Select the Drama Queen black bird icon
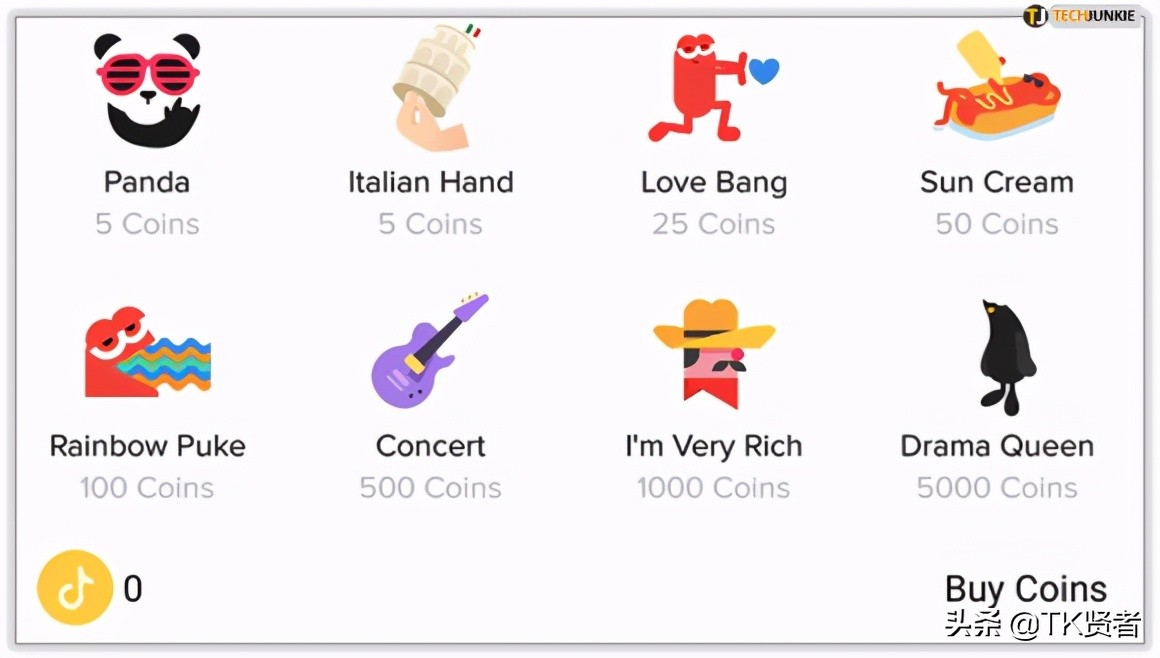Image resolution: width=1160 pixels, height=658 pixels. (x=1003, y=356)
